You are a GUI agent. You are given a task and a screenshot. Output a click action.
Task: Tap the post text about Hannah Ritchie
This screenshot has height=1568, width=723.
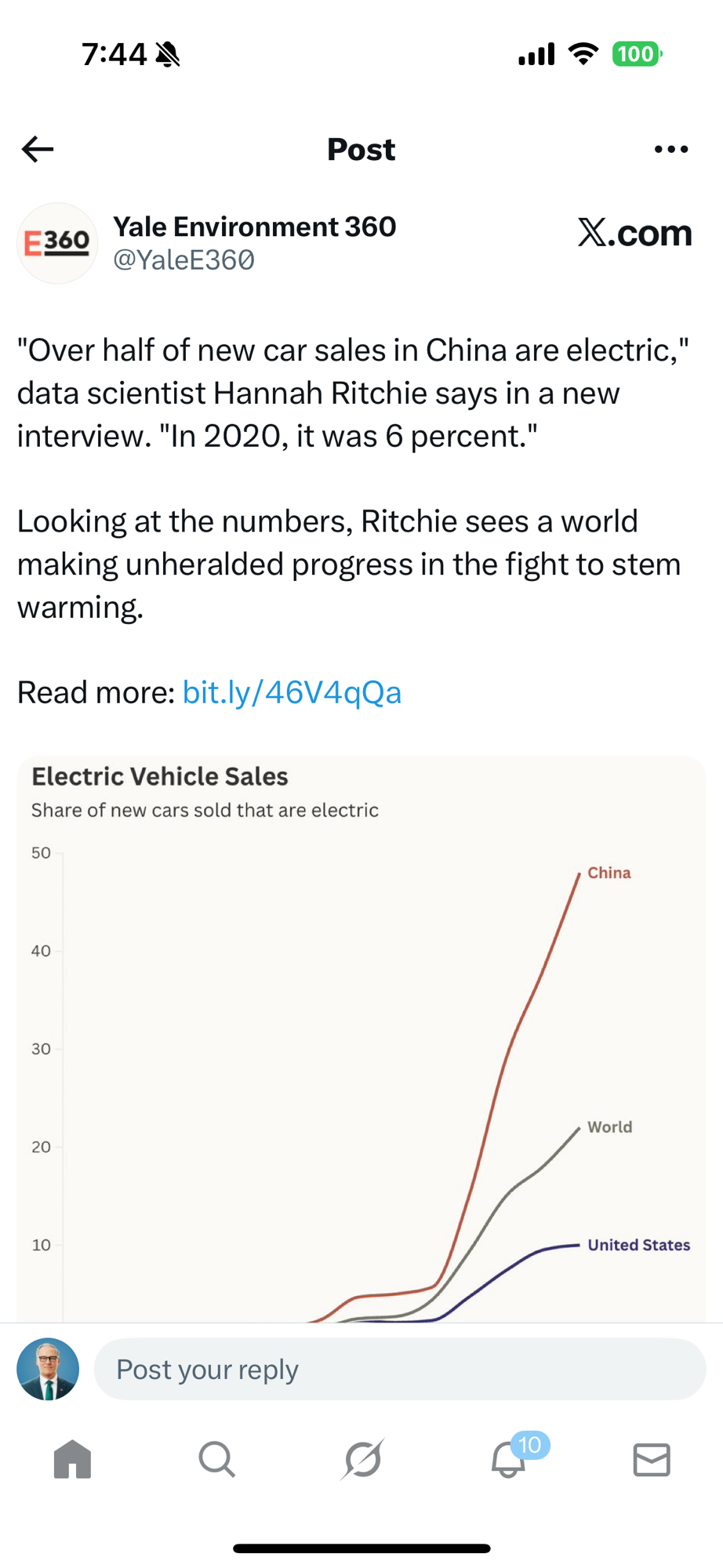point(353,393)
